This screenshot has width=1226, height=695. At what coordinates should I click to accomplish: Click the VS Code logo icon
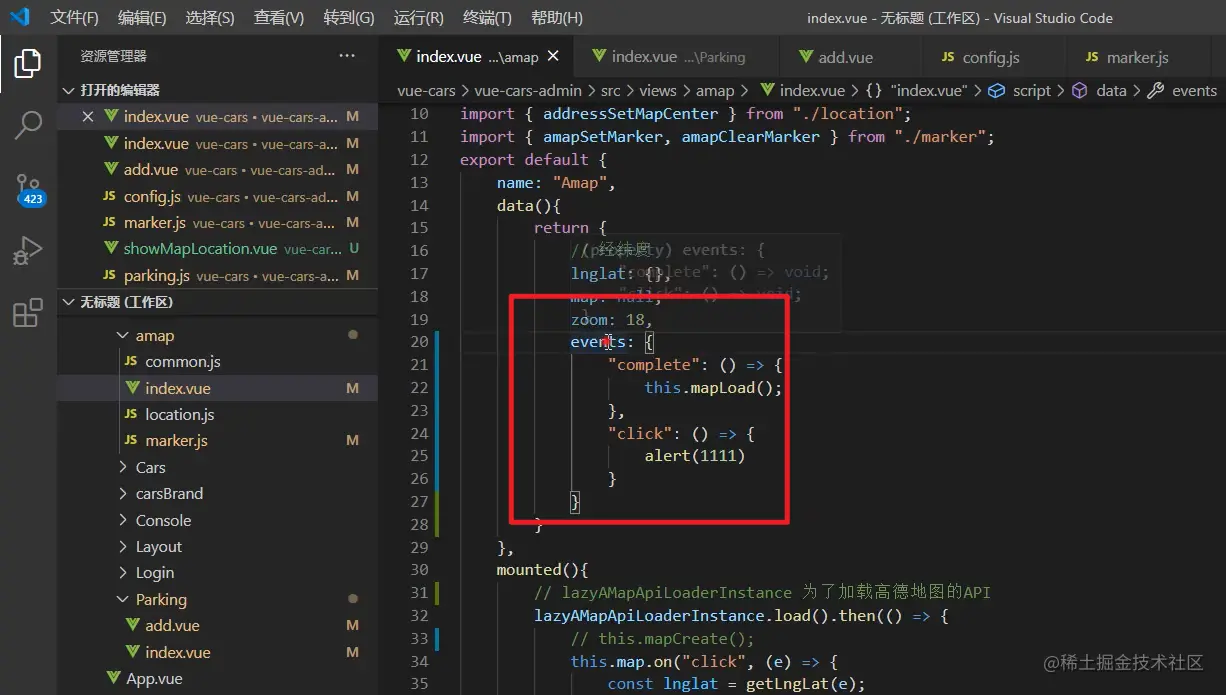coord(21,17)
